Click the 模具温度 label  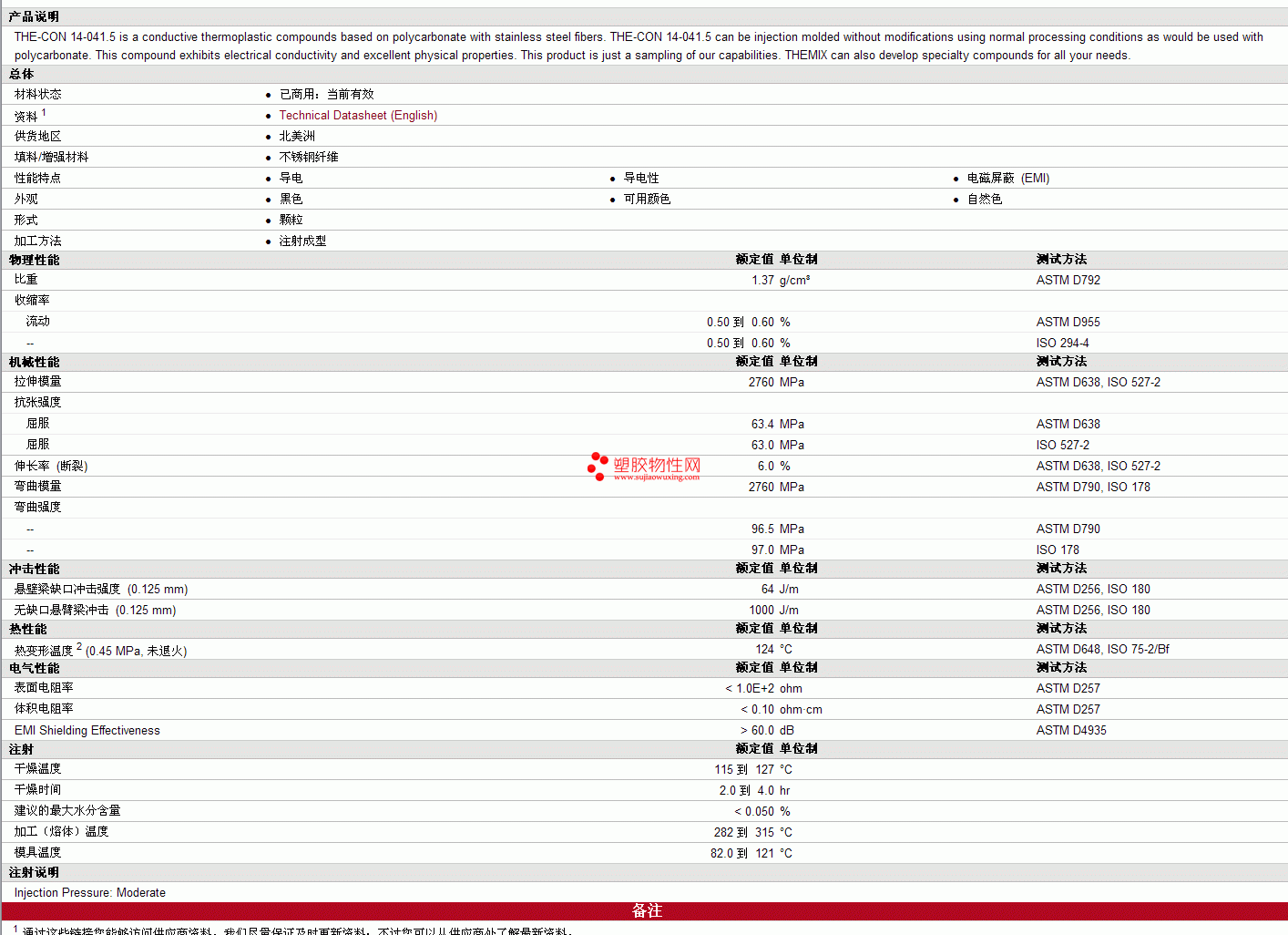(38, 853)
